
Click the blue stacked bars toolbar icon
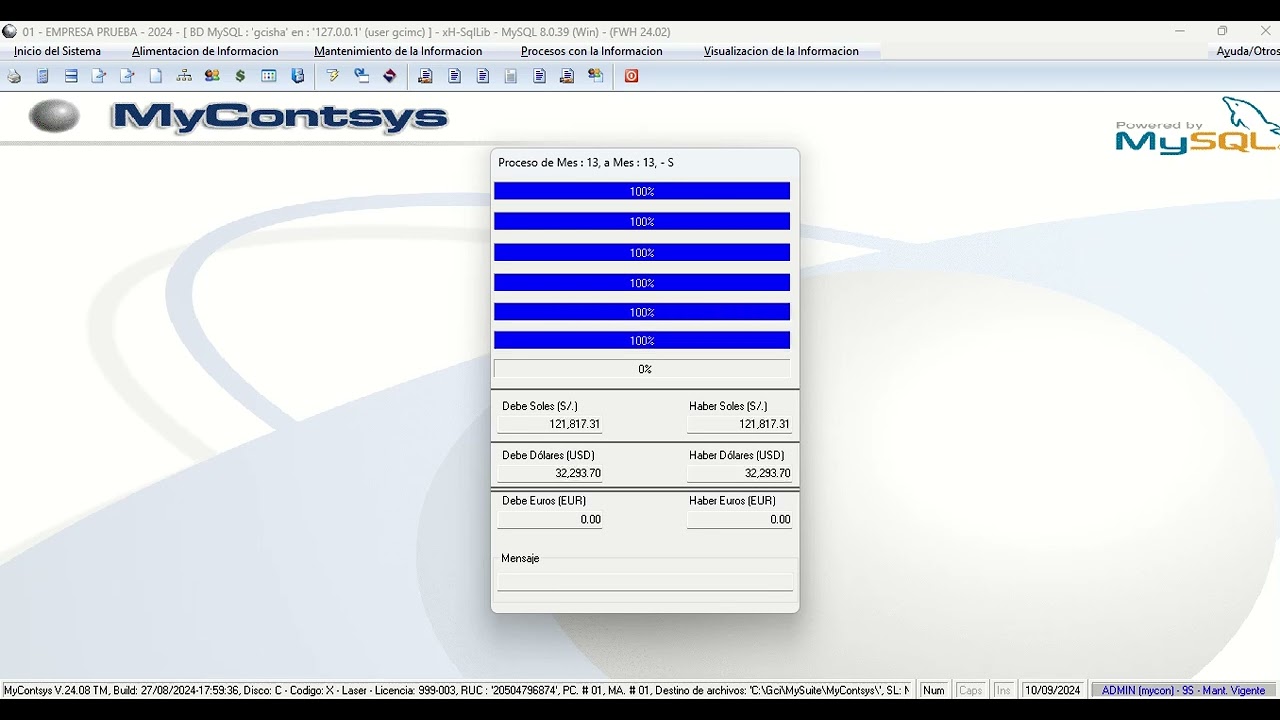(x=71, y=76)
